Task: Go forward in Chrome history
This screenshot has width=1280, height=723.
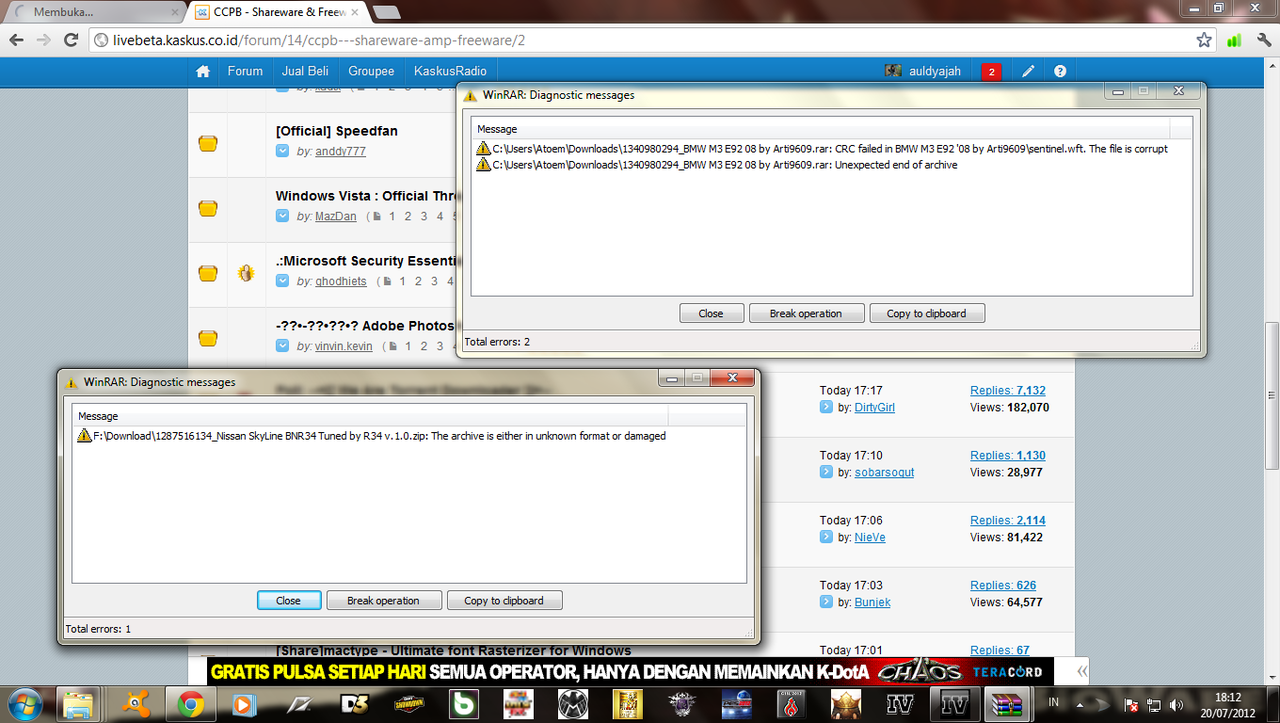Action: click(44, 40)
